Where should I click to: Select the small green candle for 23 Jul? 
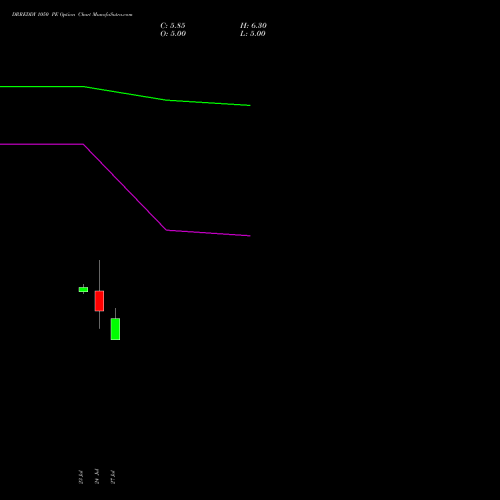pos(83,289)
